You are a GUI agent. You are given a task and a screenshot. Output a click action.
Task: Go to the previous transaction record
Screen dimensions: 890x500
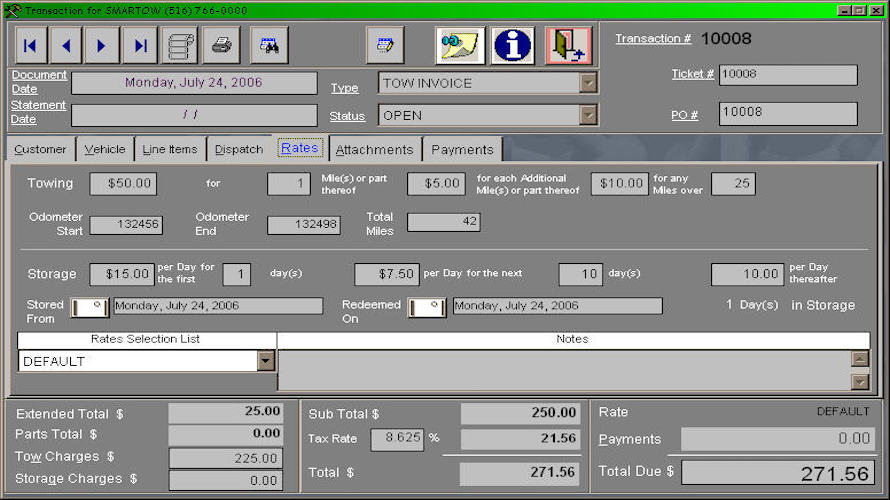point(66,45)
